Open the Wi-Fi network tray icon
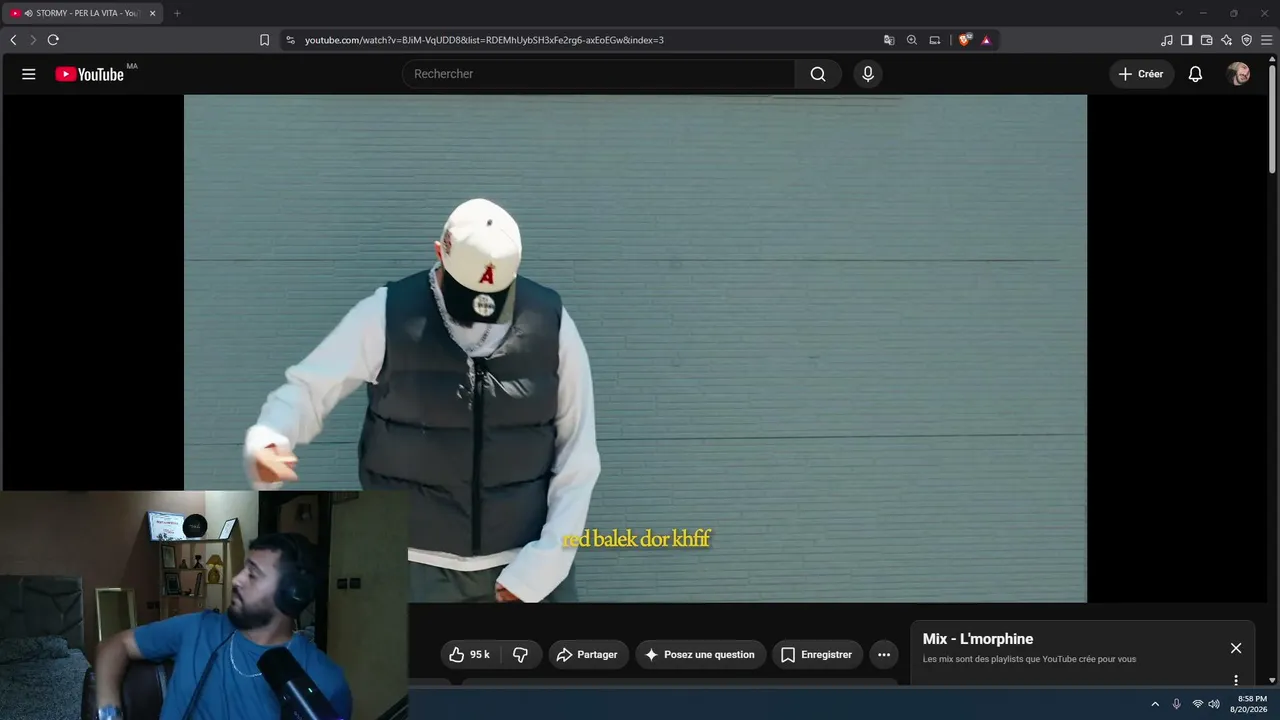The height and width of the screenshot is (720, 1280). pyautogui.click(x=1197, y=704)
